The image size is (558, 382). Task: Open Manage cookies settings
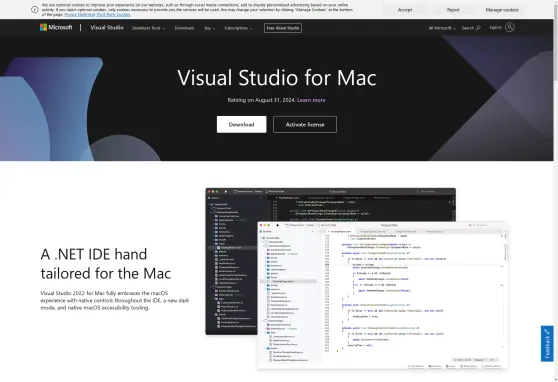[x=502, y=10]
